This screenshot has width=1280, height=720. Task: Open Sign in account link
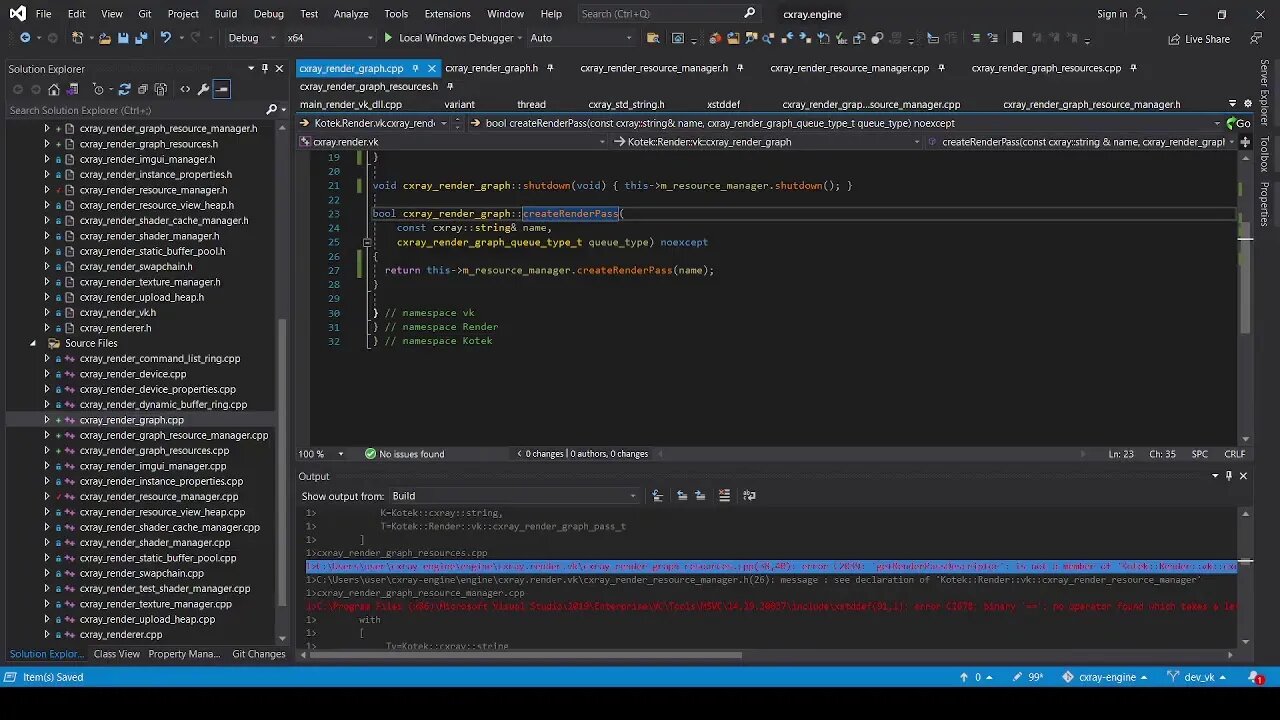pos(1121,14)
